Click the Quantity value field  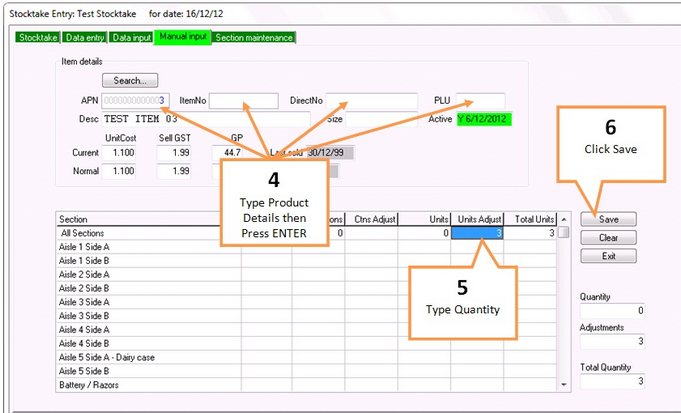(612, 311)
